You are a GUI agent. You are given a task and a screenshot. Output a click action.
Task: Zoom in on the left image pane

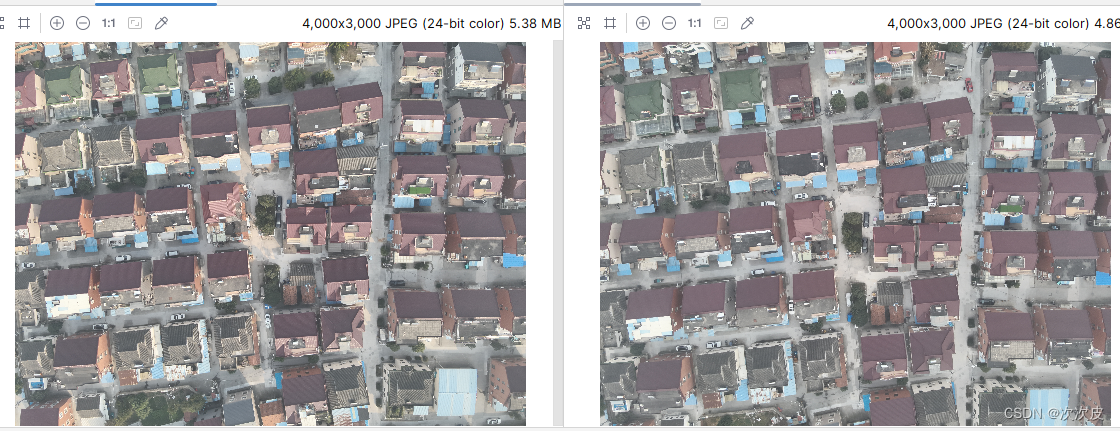(x=56, y=23)
